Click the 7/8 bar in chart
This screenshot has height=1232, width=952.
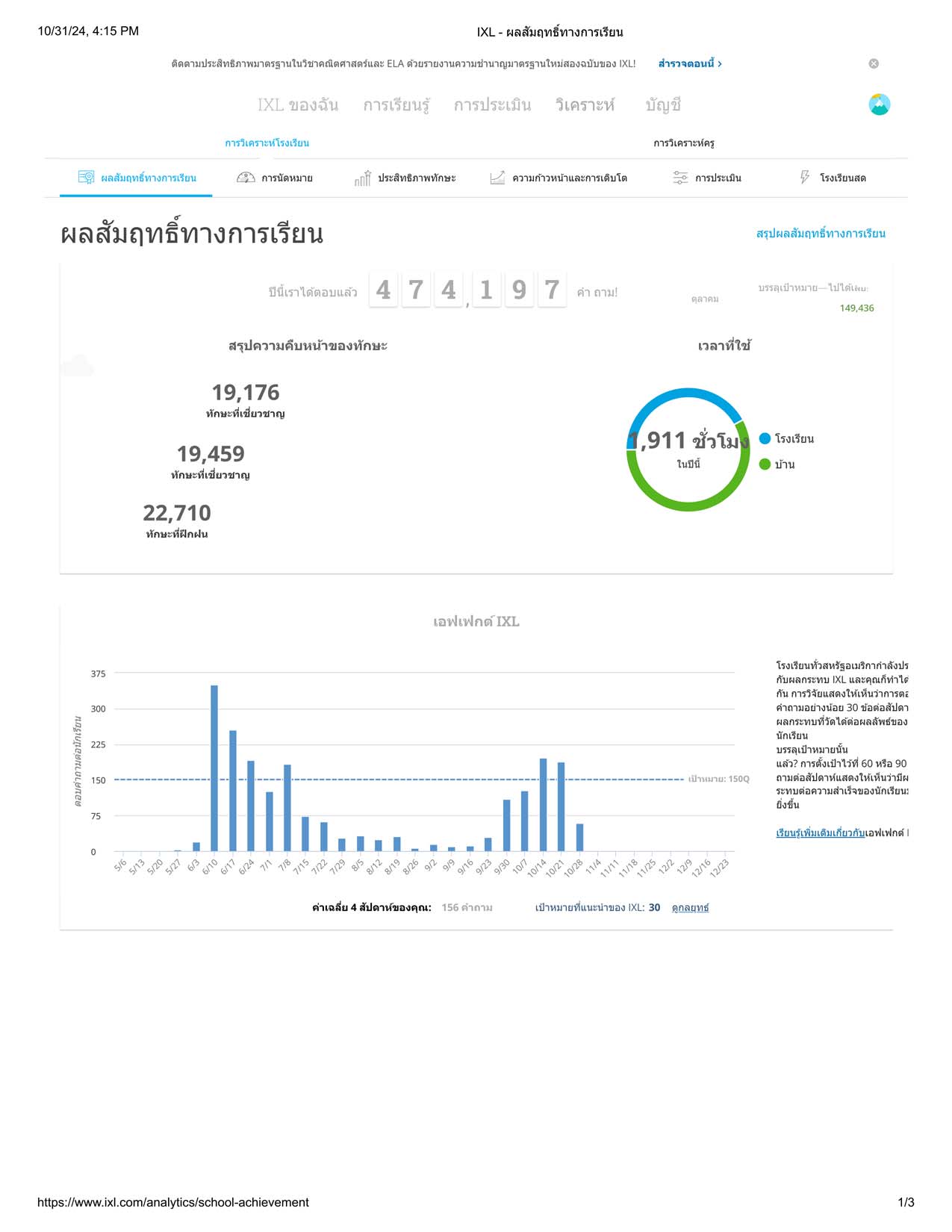pos(287,808)
